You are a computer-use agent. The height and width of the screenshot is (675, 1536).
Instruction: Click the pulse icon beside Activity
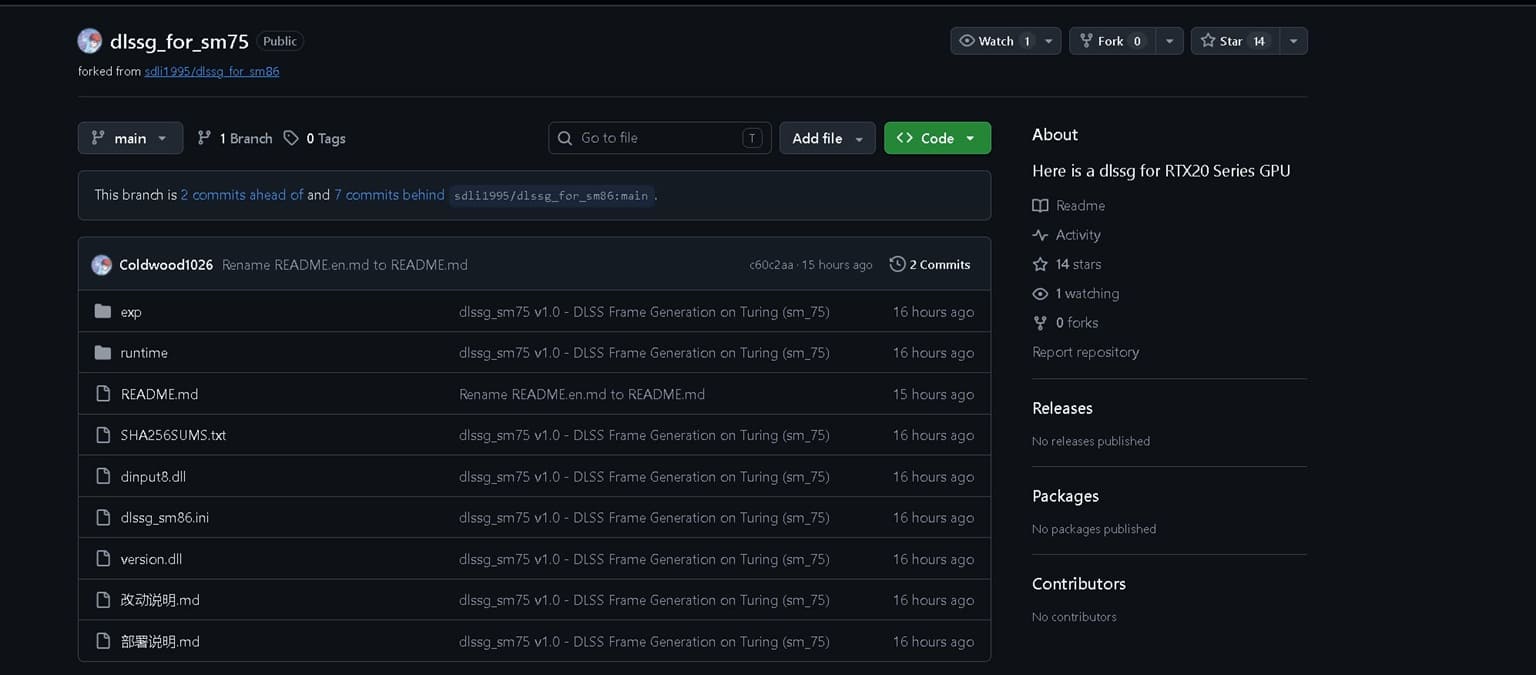pos(1040,235)
